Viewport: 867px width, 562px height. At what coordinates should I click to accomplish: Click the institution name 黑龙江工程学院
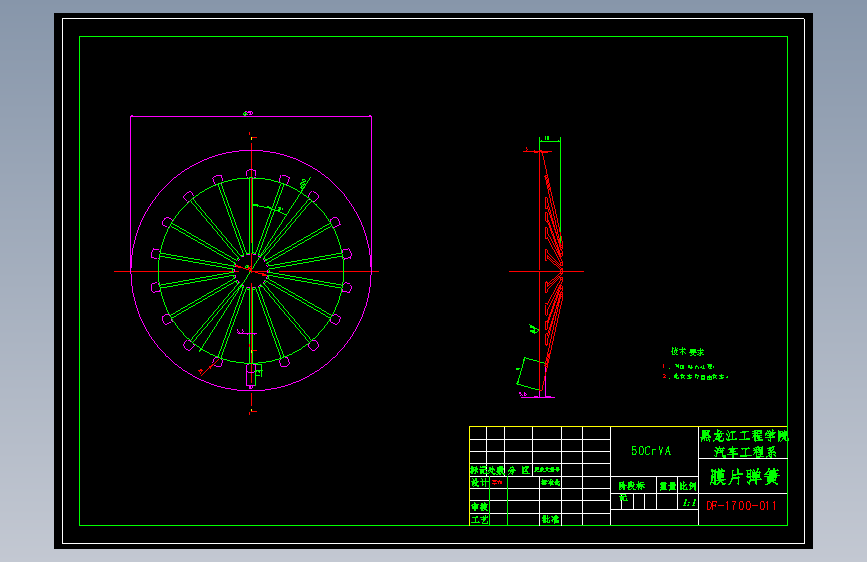coord(744,436)
